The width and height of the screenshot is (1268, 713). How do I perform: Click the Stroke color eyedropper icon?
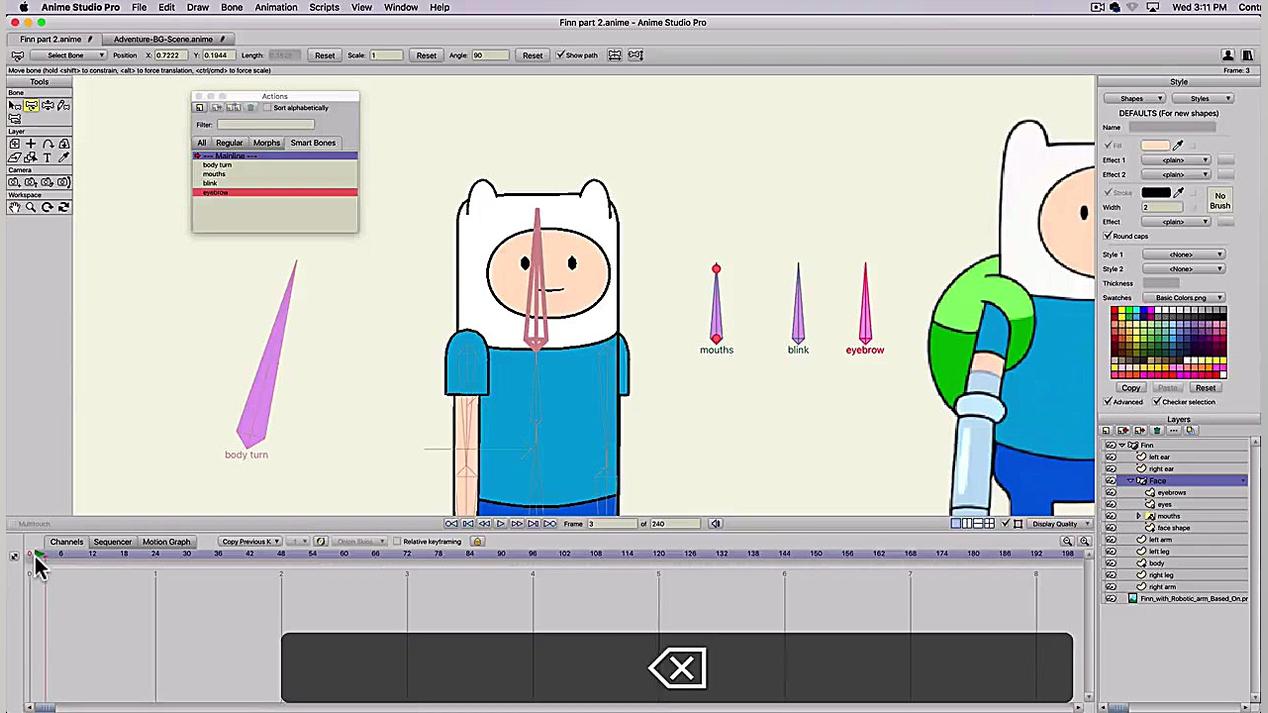click(1178, 192)
